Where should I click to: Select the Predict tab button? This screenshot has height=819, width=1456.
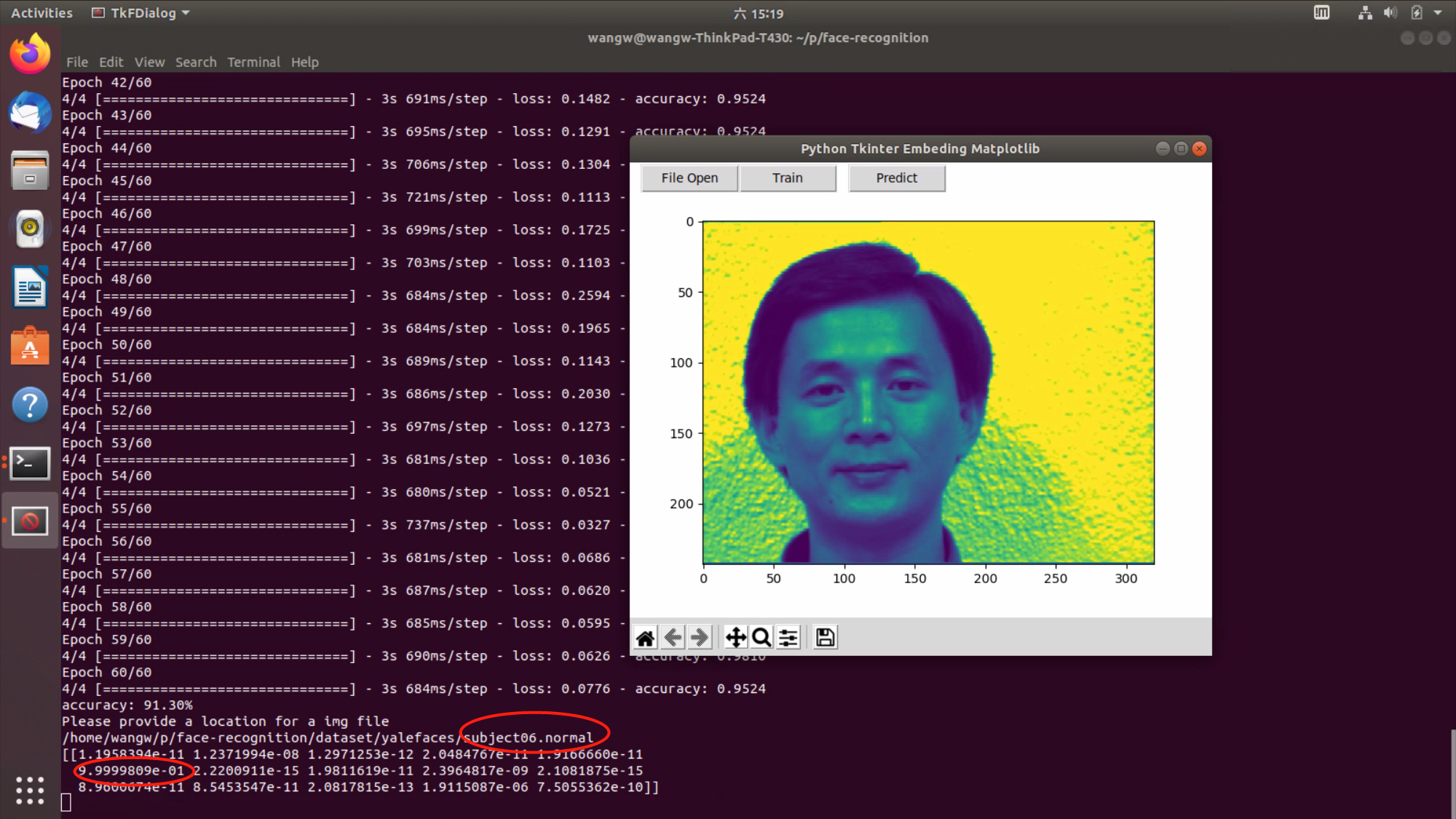point(896,177)
